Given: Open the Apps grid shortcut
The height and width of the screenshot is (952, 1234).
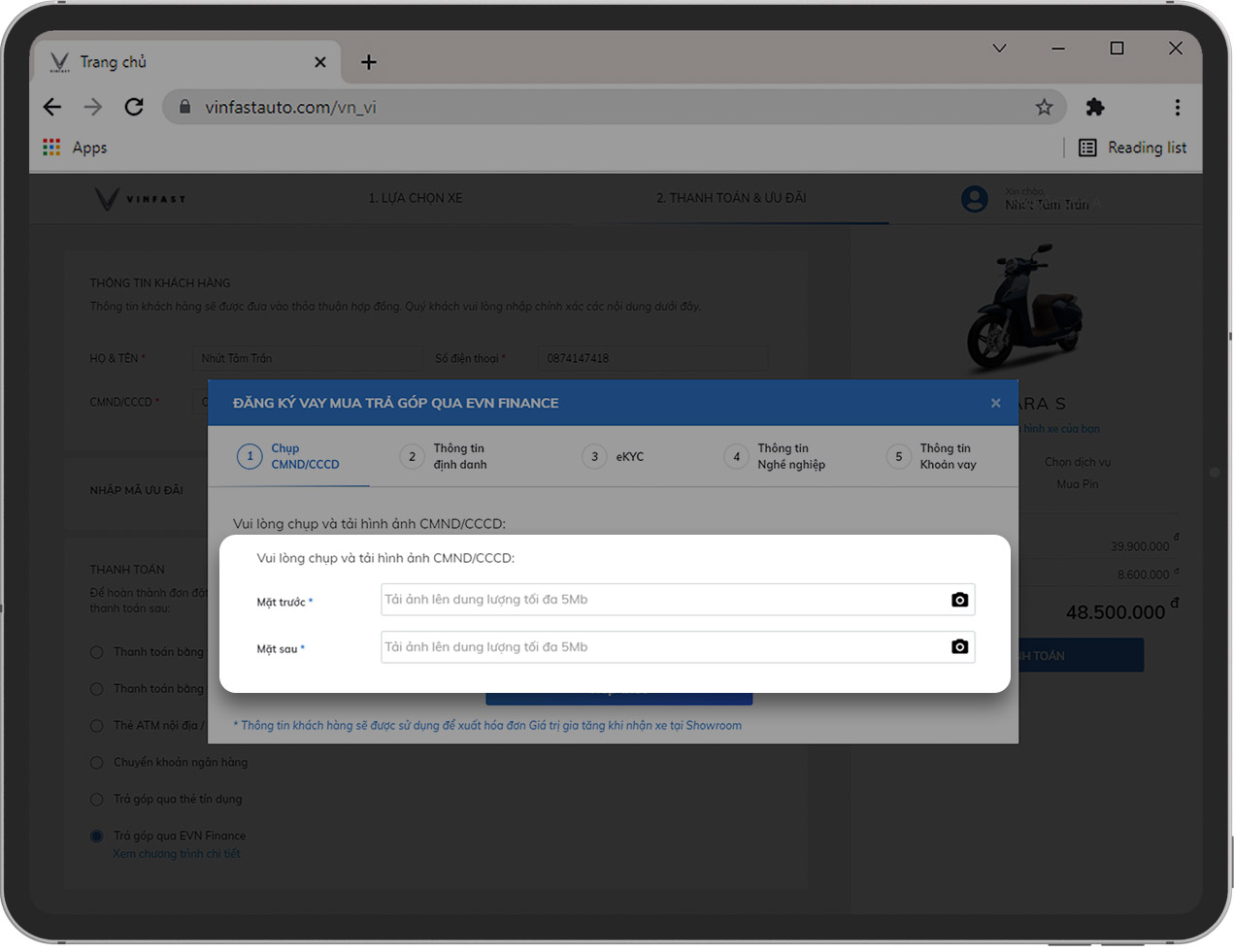Looking at the screenshot, I should point(52,148).
